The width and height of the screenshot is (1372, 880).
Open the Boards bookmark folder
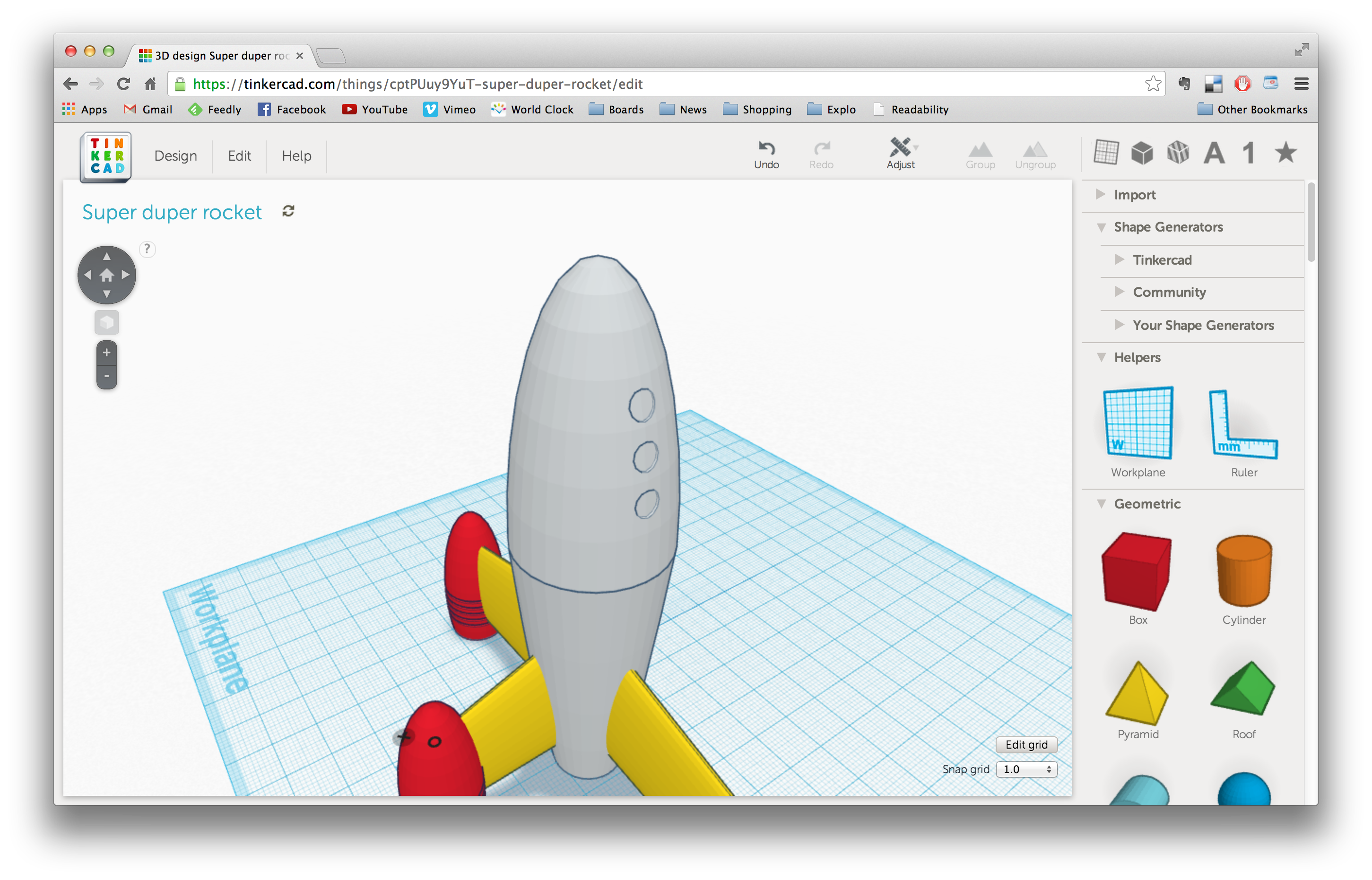[x=616, y=109]
